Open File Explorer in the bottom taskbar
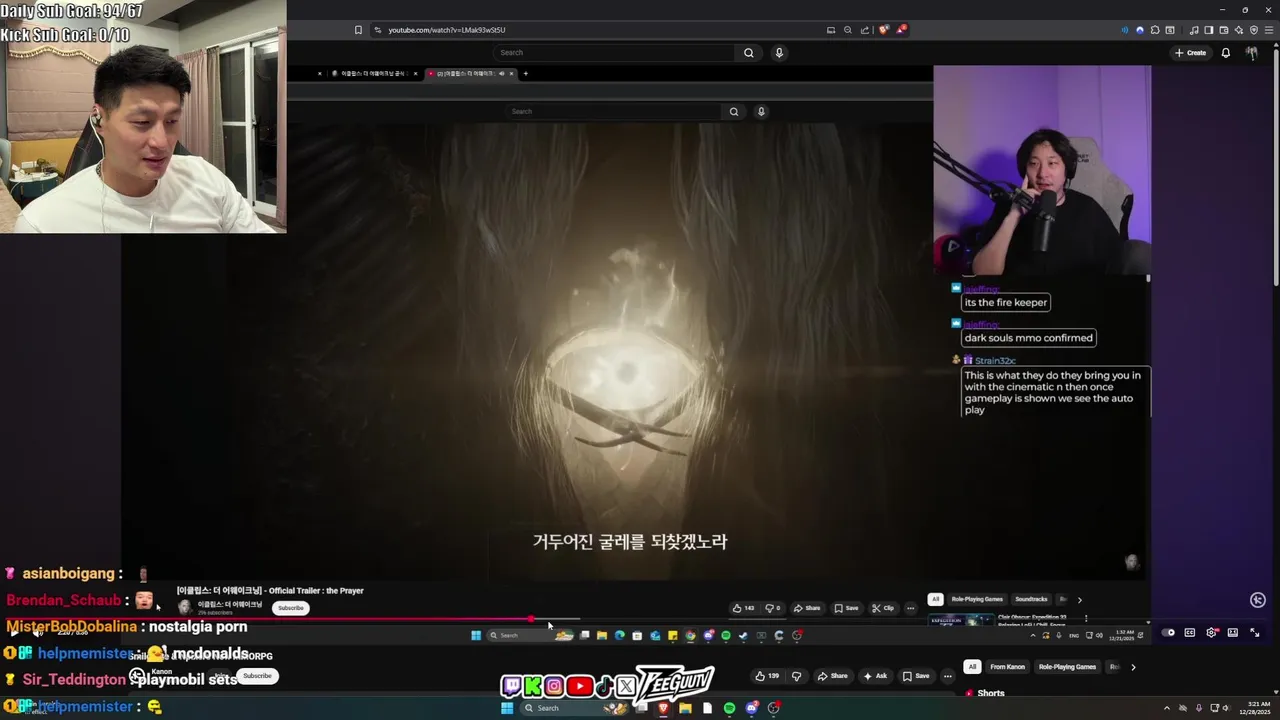1280x720 pixels. (685, 708)
